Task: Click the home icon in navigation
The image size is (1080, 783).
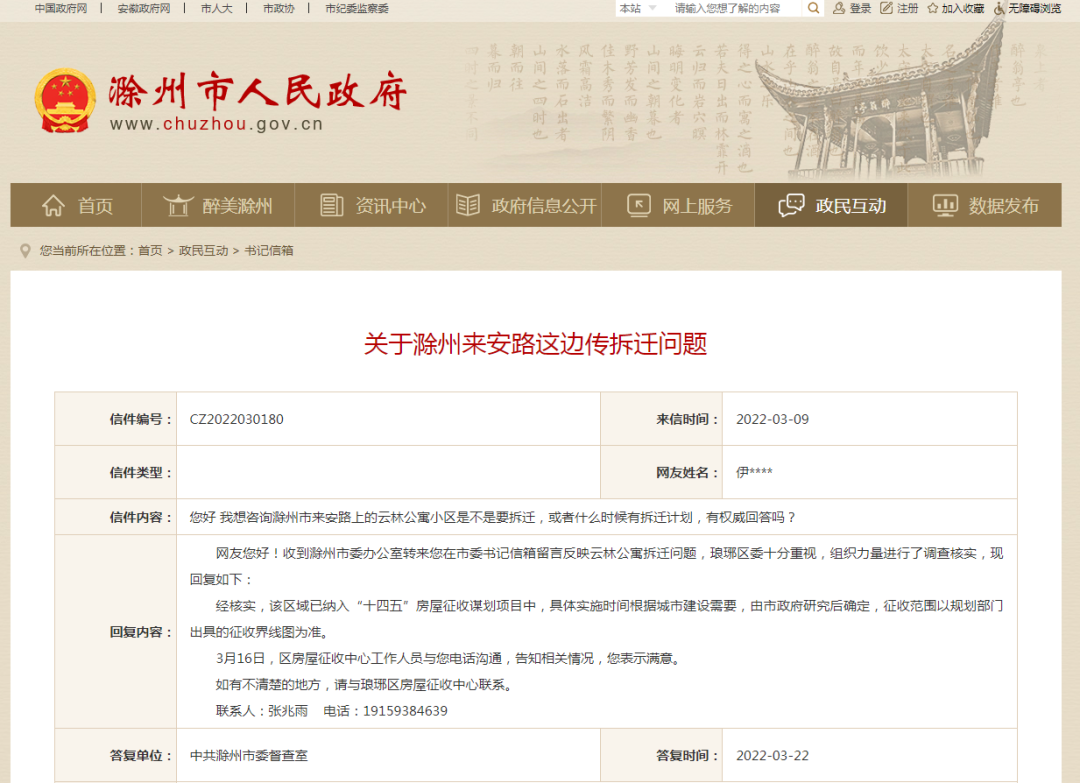Action: pyautogui.click(x=53, y=205)
